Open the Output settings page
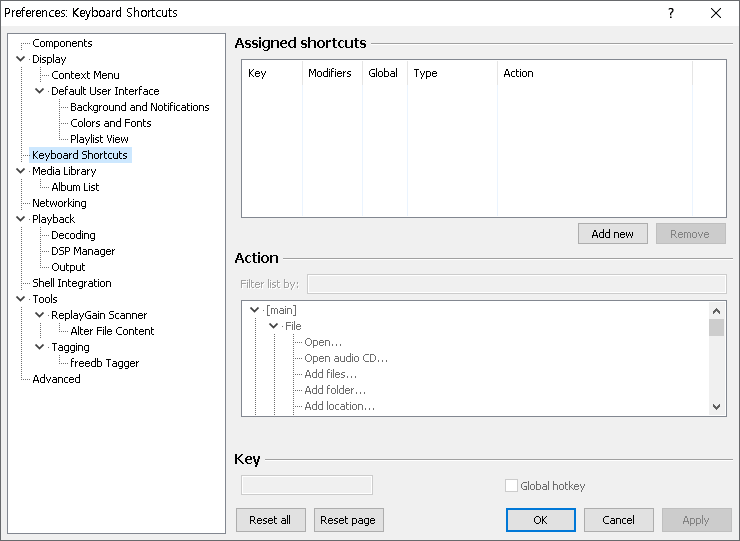This screenshot has width=740, height=541. pyautogui.click(x=68, y=267)
